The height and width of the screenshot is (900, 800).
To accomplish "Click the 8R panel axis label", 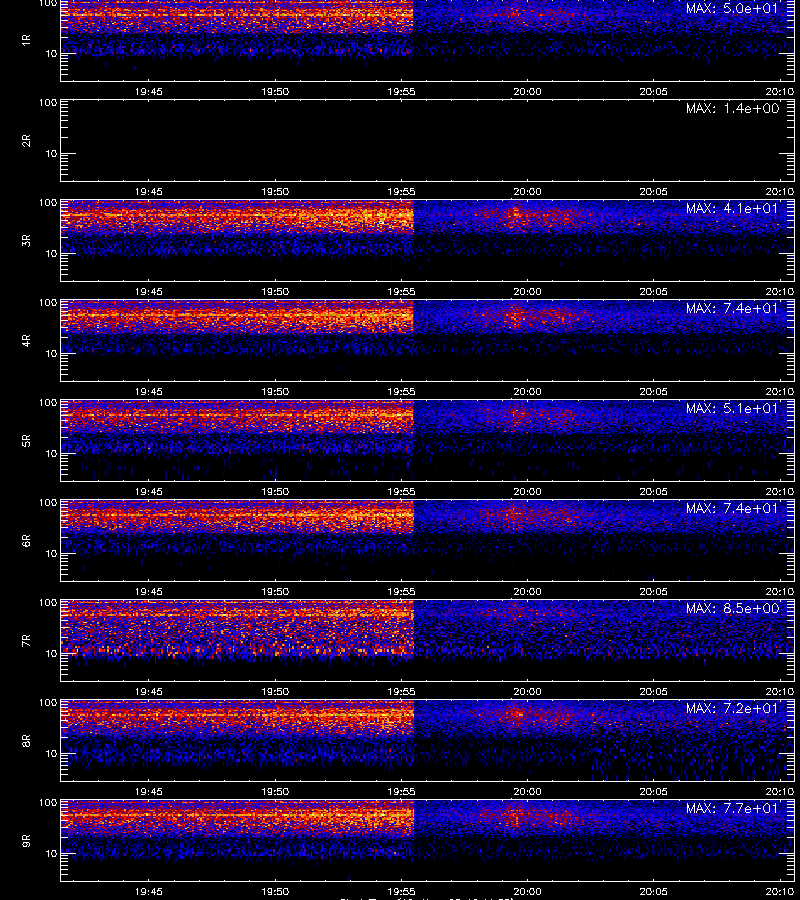I will pyautogui.click(x=26, y=741).
